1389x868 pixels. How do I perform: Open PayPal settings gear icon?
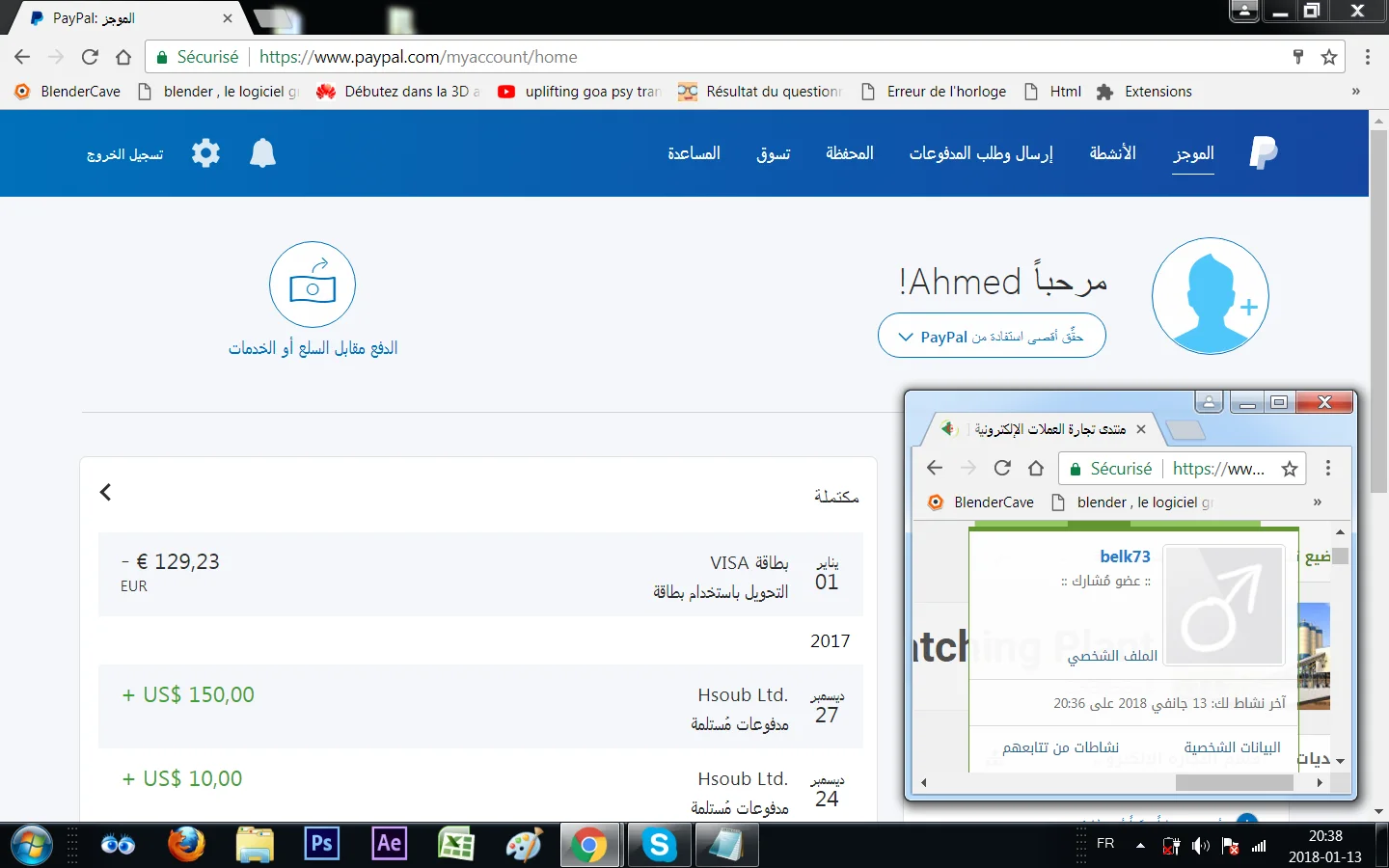[205, 153]
